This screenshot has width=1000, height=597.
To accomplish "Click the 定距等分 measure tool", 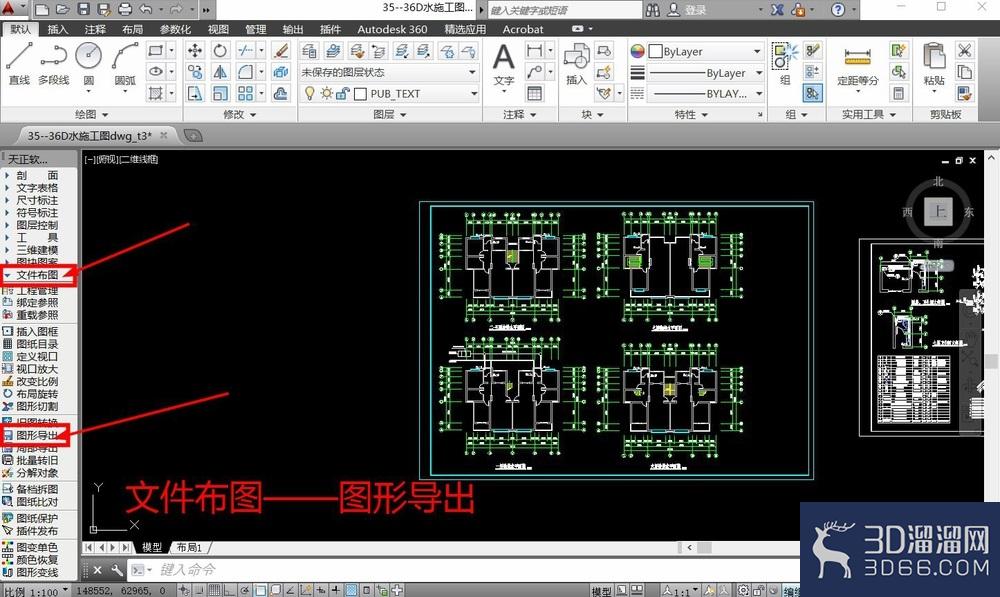I will click(857, 66).
